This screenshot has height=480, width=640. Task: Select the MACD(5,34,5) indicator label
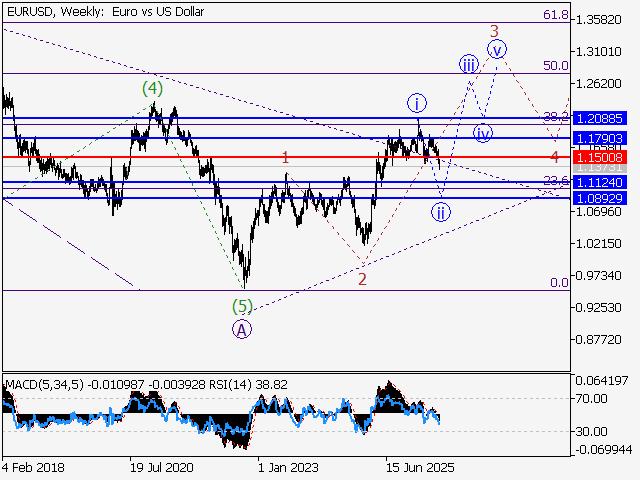[x=44, y=384]
